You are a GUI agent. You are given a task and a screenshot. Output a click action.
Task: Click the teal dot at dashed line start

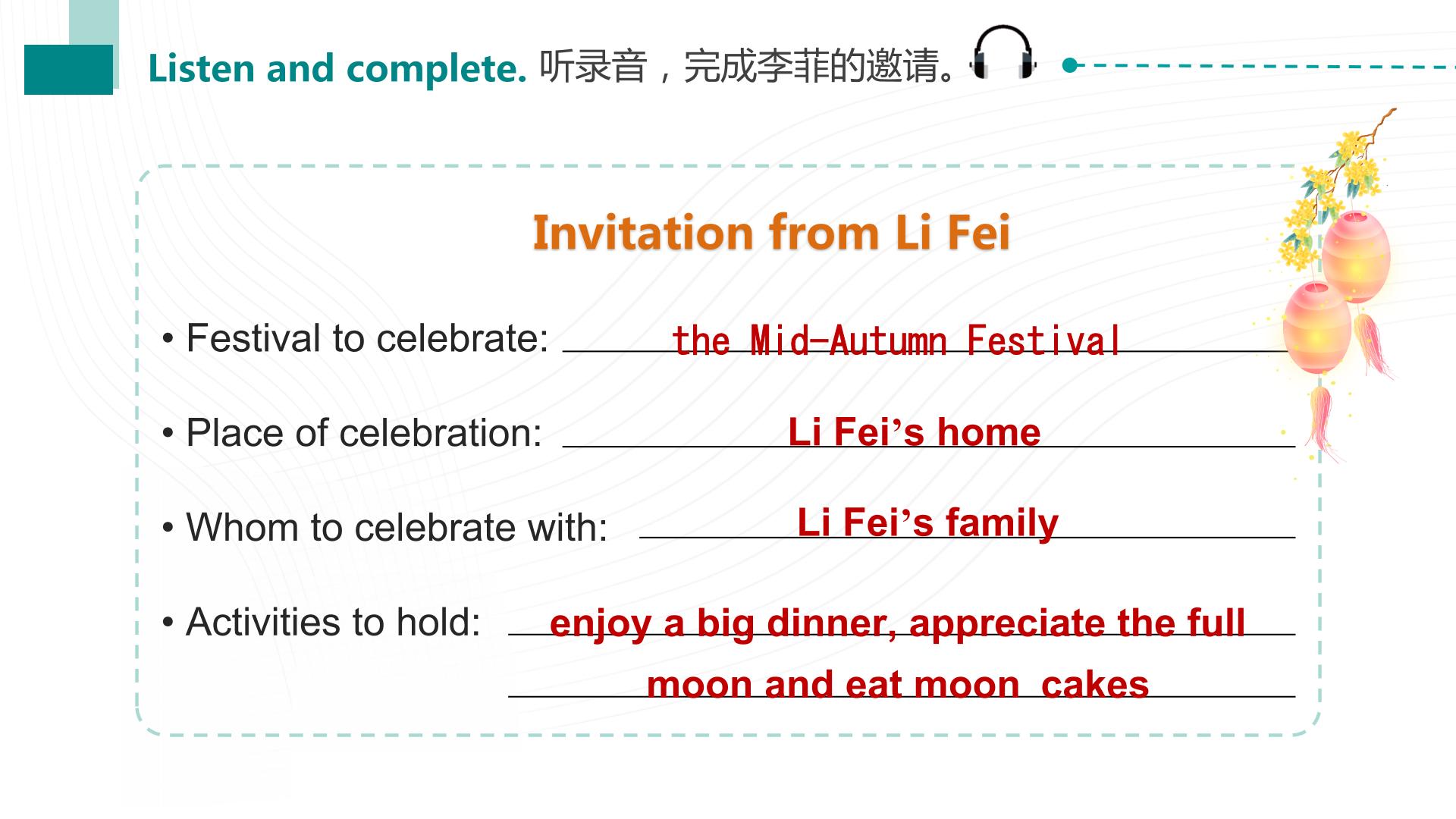click(x=1070, y=65)
